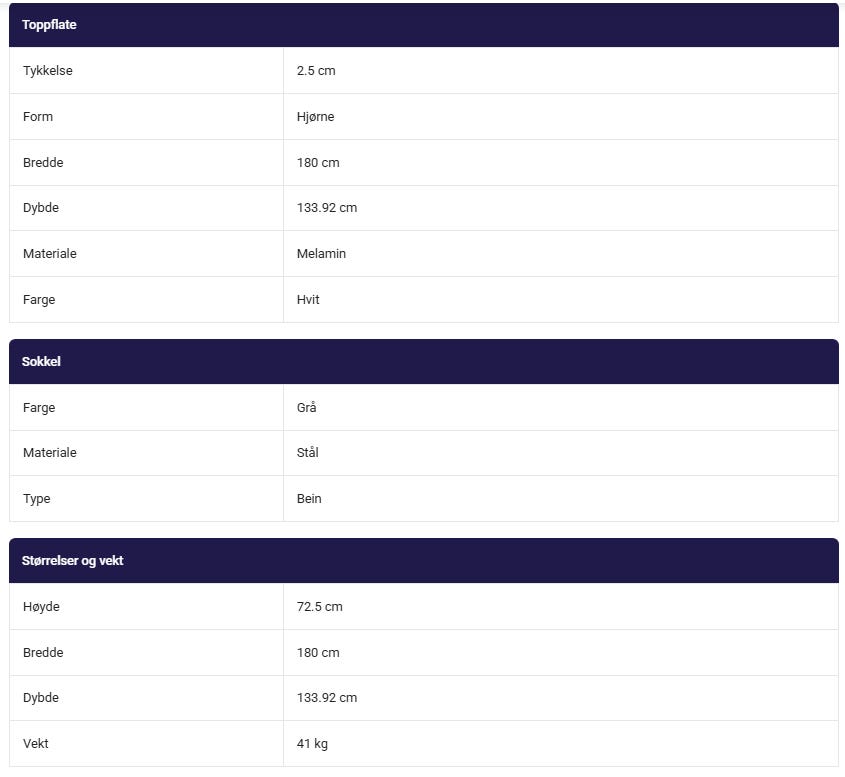Click the Toppflate section header
845x777 pixels.
coord(424,25)
